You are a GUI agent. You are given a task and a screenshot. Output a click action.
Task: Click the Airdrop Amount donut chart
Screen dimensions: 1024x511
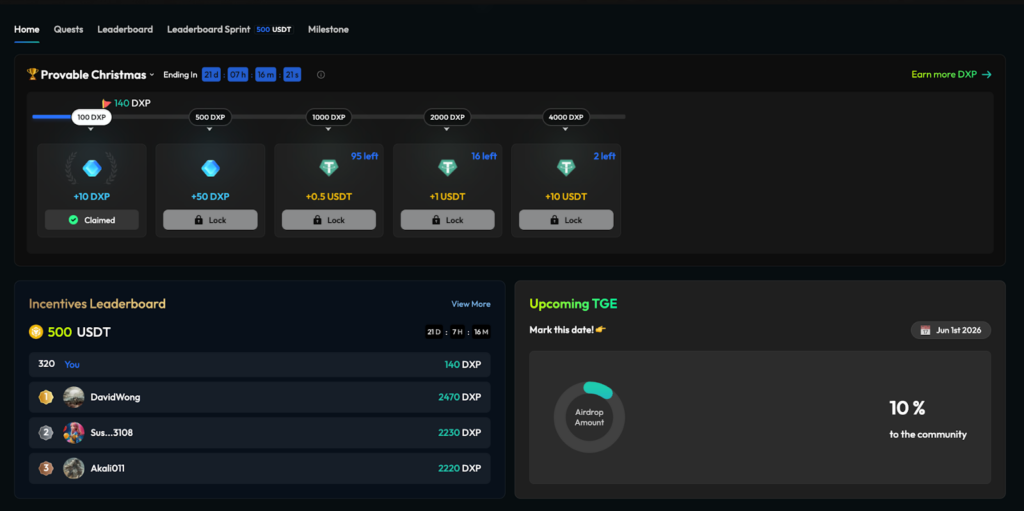pyautogui.click(x=589, y=417)
